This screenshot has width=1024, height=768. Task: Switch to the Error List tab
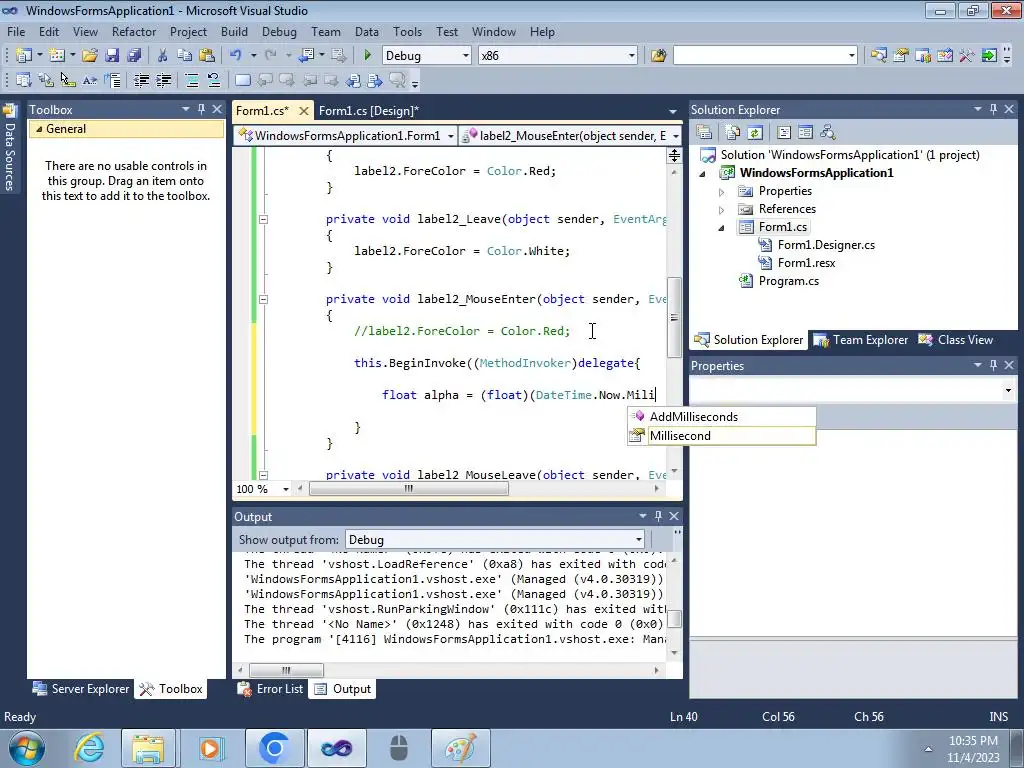pyautogui.click(x=270, y=688)
